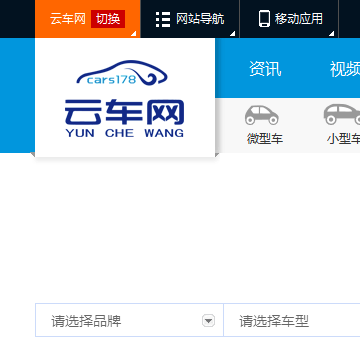Screen dimensions: 360x360
Task: Select the 微型车 car icon
Action: 262,115
